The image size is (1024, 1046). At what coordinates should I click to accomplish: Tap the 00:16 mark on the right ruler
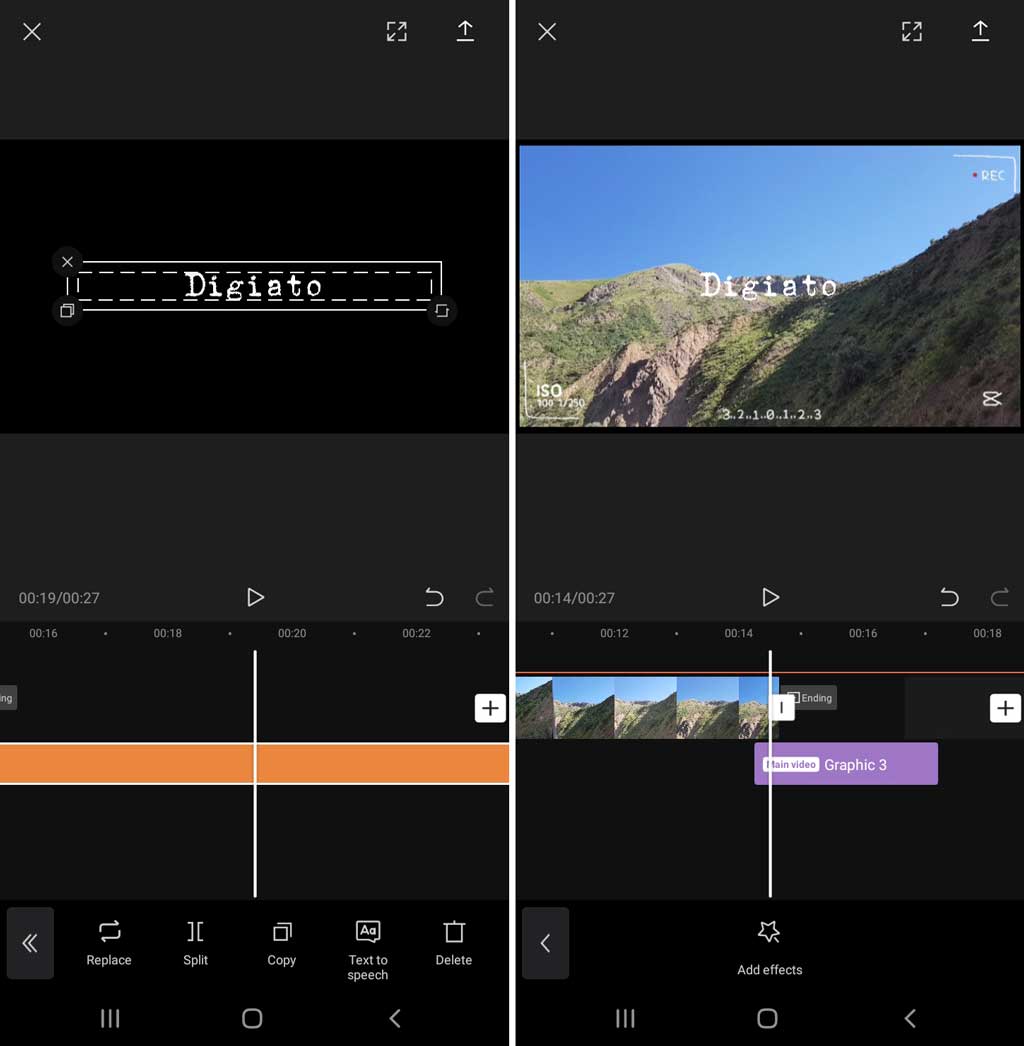(863, 633)
